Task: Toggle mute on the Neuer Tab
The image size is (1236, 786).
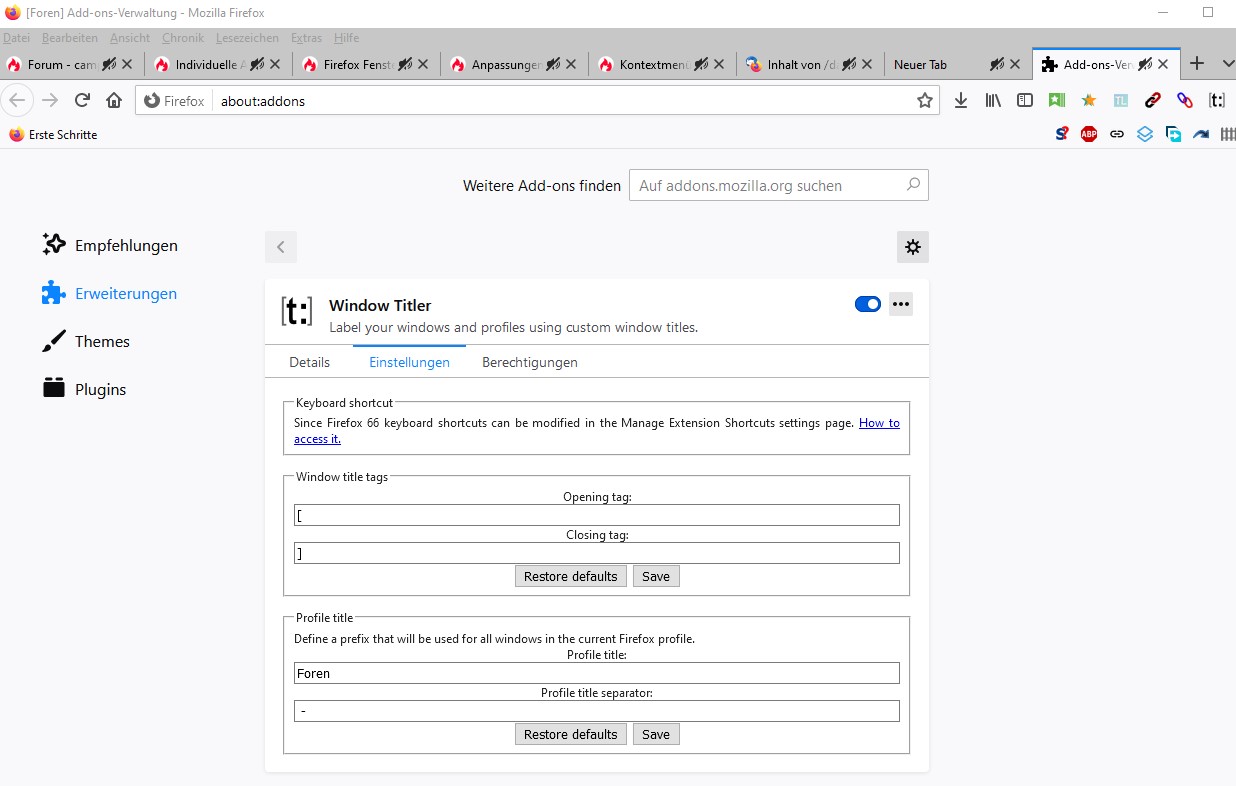Action: click(x=997, y=64)
